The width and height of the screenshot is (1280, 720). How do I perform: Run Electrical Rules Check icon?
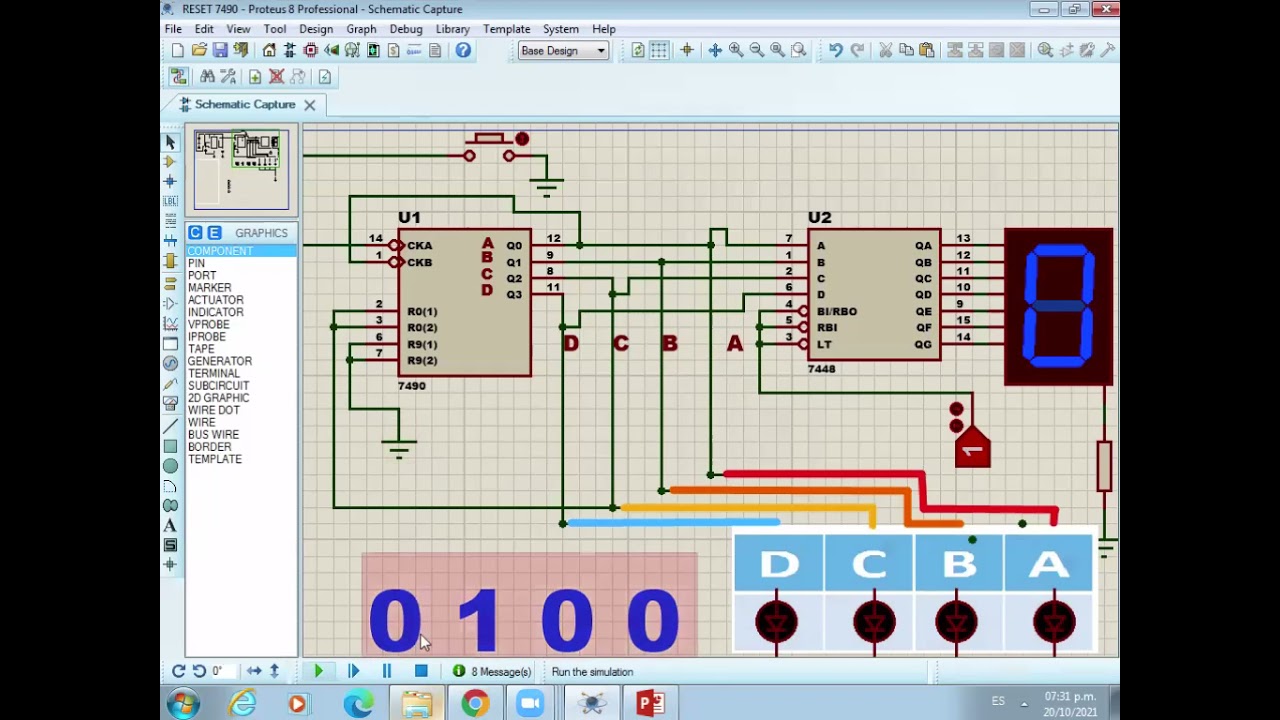pos(324,77)
